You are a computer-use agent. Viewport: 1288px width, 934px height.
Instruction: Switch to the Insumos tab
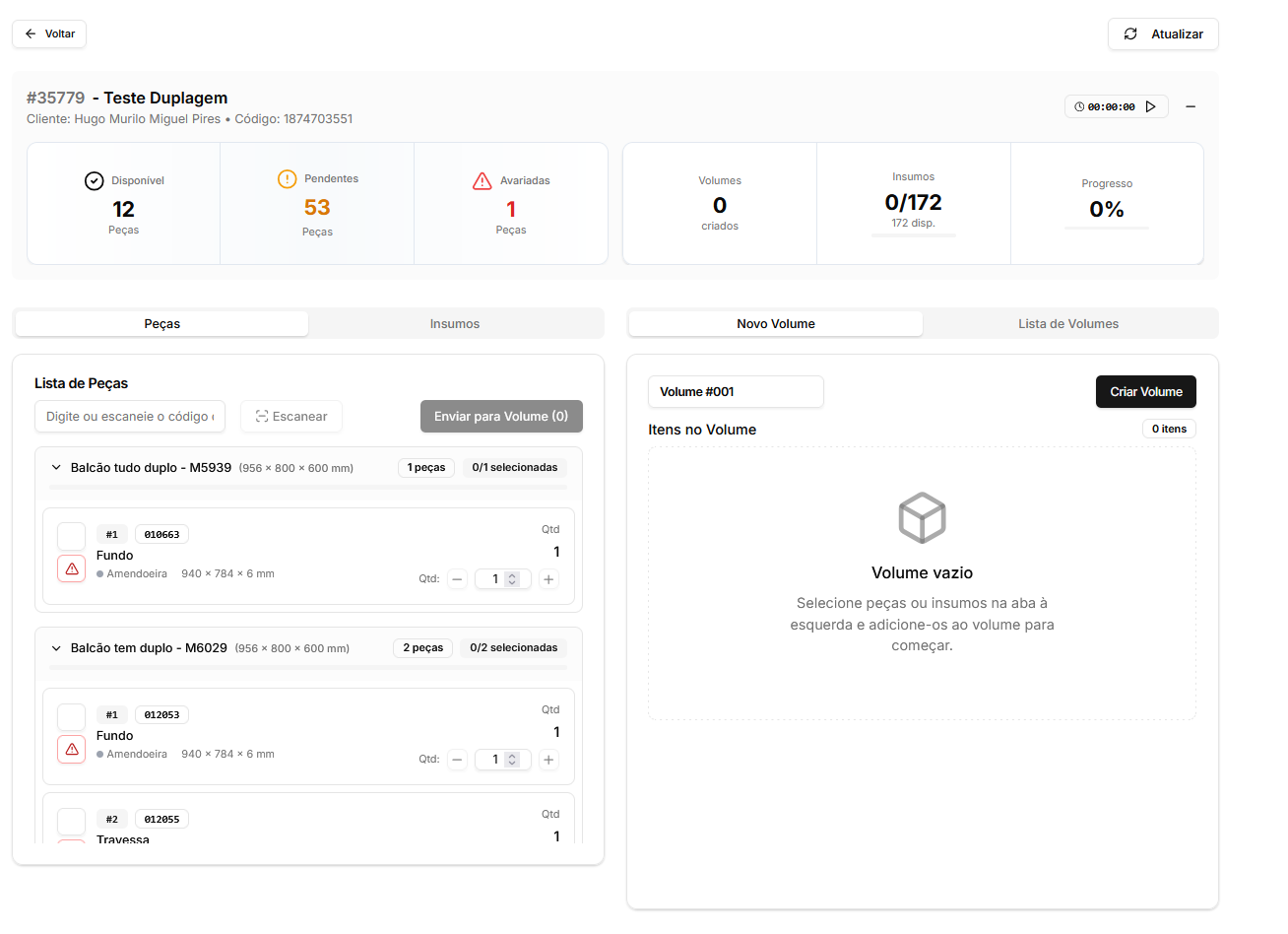click(x=454, y=324)
